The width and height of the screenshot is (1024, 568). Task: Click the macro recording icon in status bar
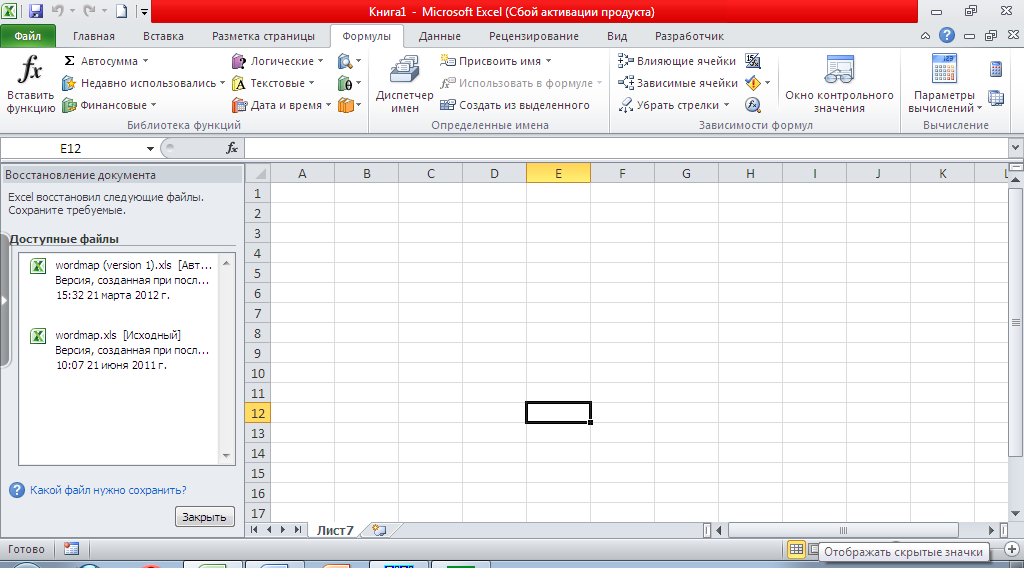pos(71,549)
